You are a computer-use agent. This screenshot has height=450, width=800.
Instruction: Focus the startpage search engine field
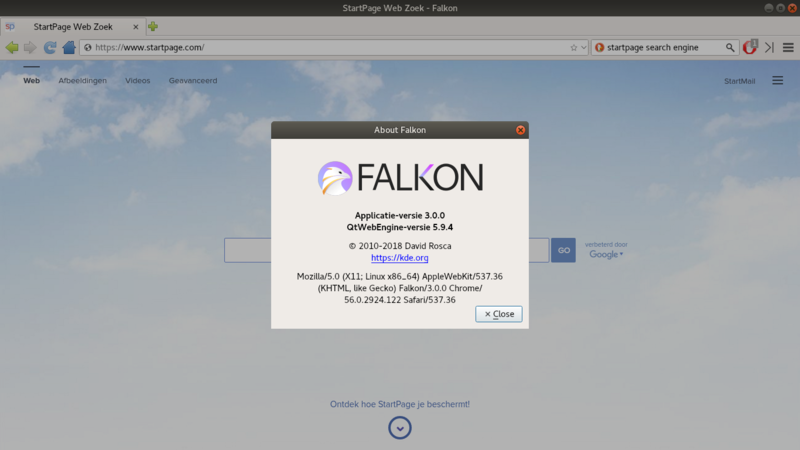pyautogui.click(x=665, y=47)
